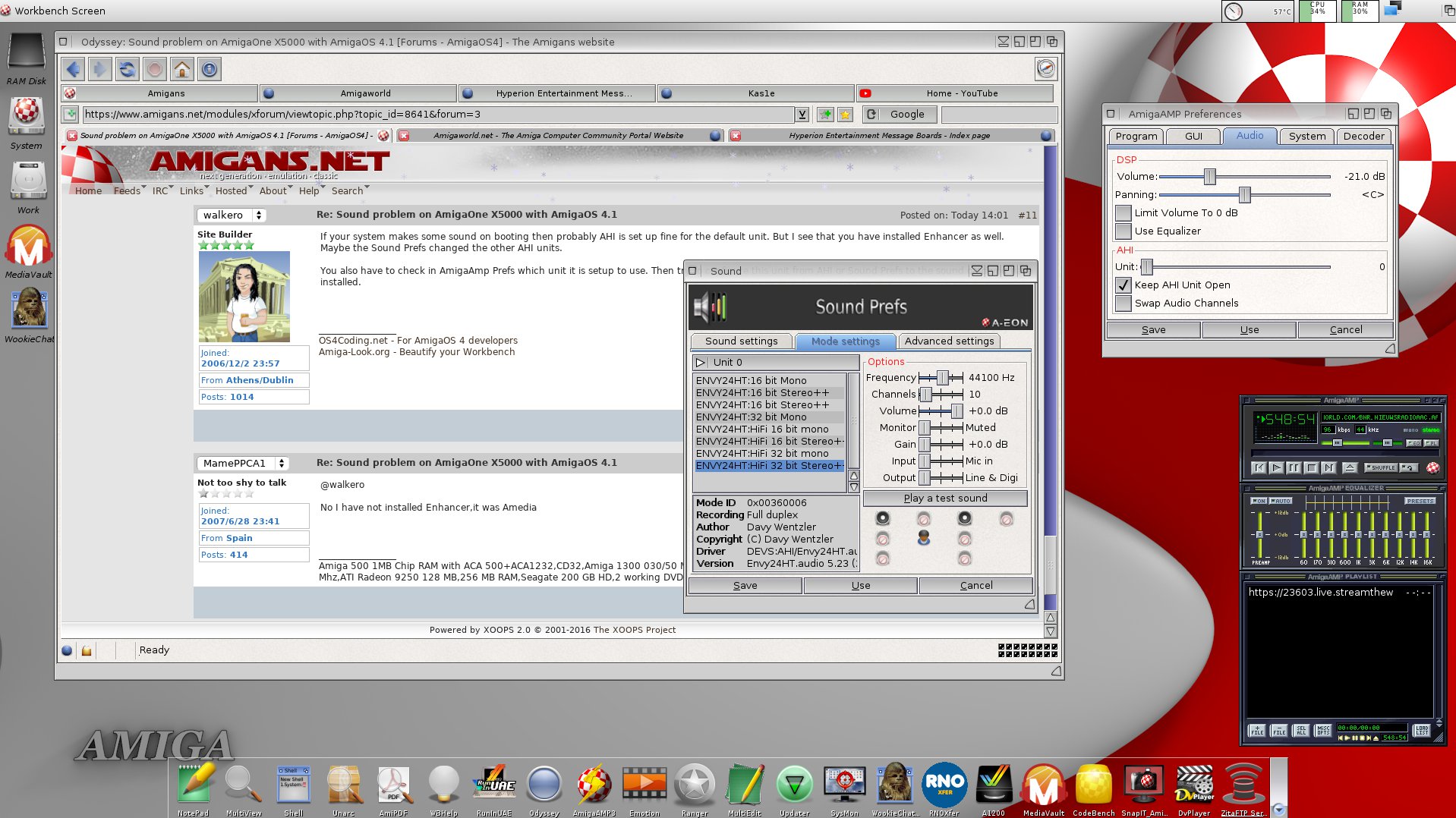Play track in AmigaAMP player
Viewport: 1456px width, 818px height.
point(1276,467)
